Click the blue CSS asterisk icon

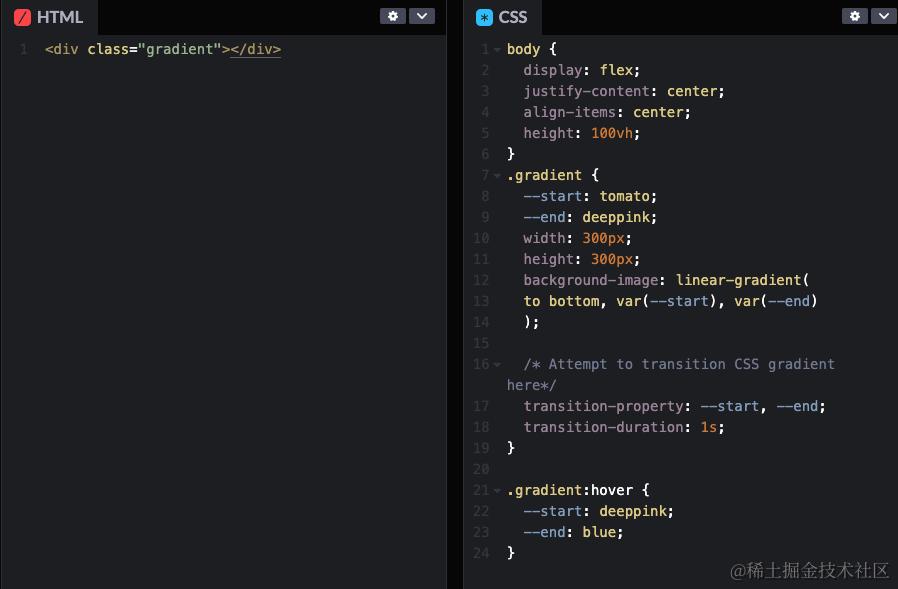[x=484, y=17]
